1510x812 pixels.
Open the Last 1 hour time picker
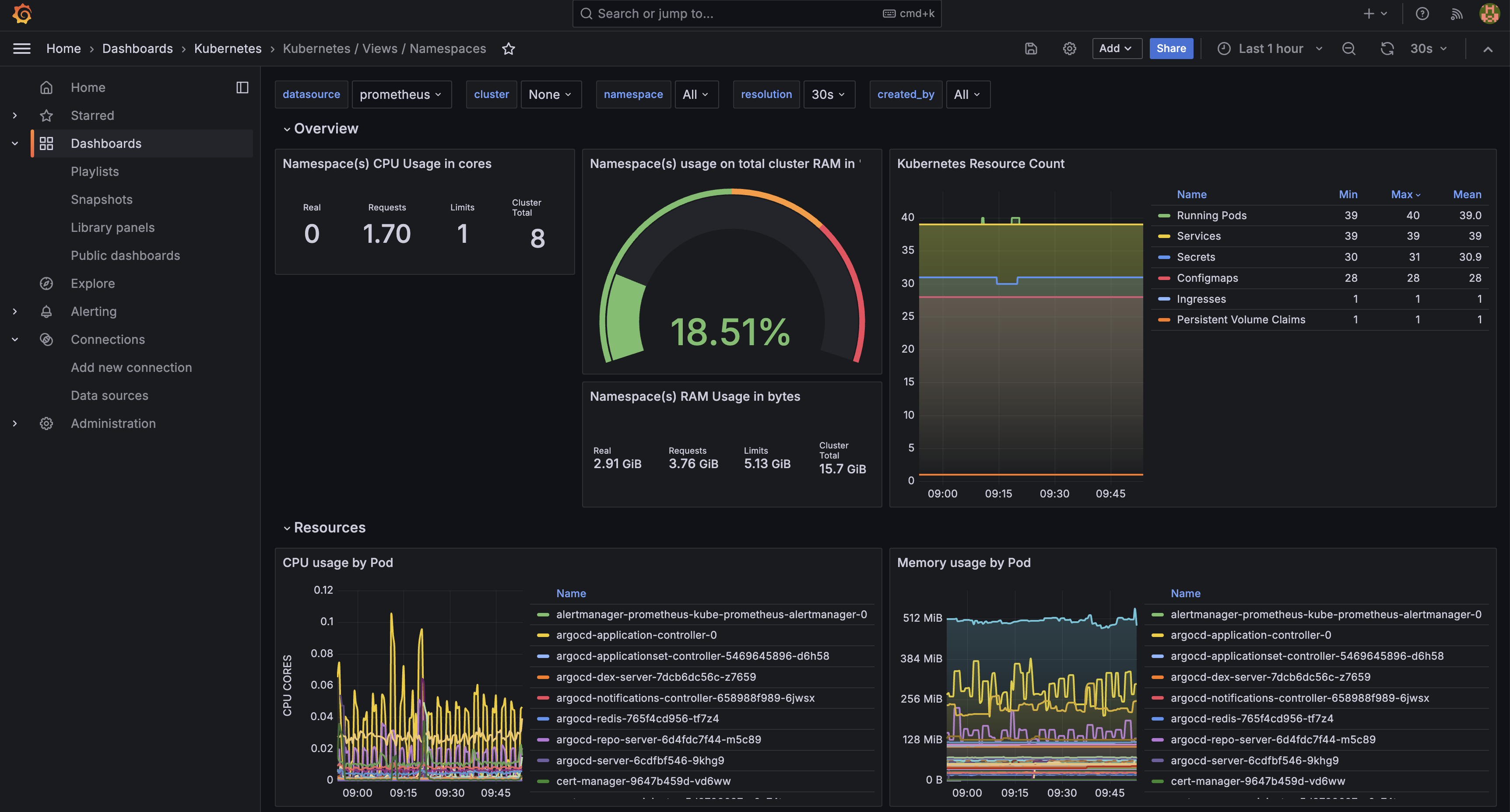pyautogui.click(x=1270, y=49)
